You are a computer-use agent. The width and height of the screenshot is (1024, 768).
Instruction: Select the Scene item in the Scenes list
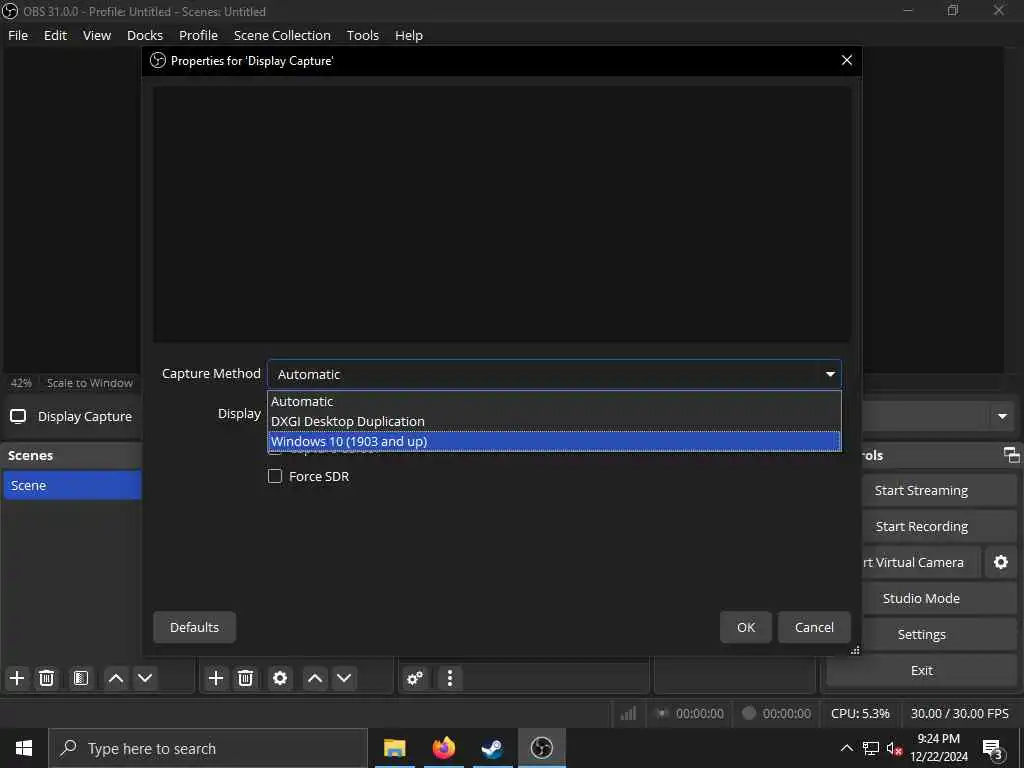[72, 485]
